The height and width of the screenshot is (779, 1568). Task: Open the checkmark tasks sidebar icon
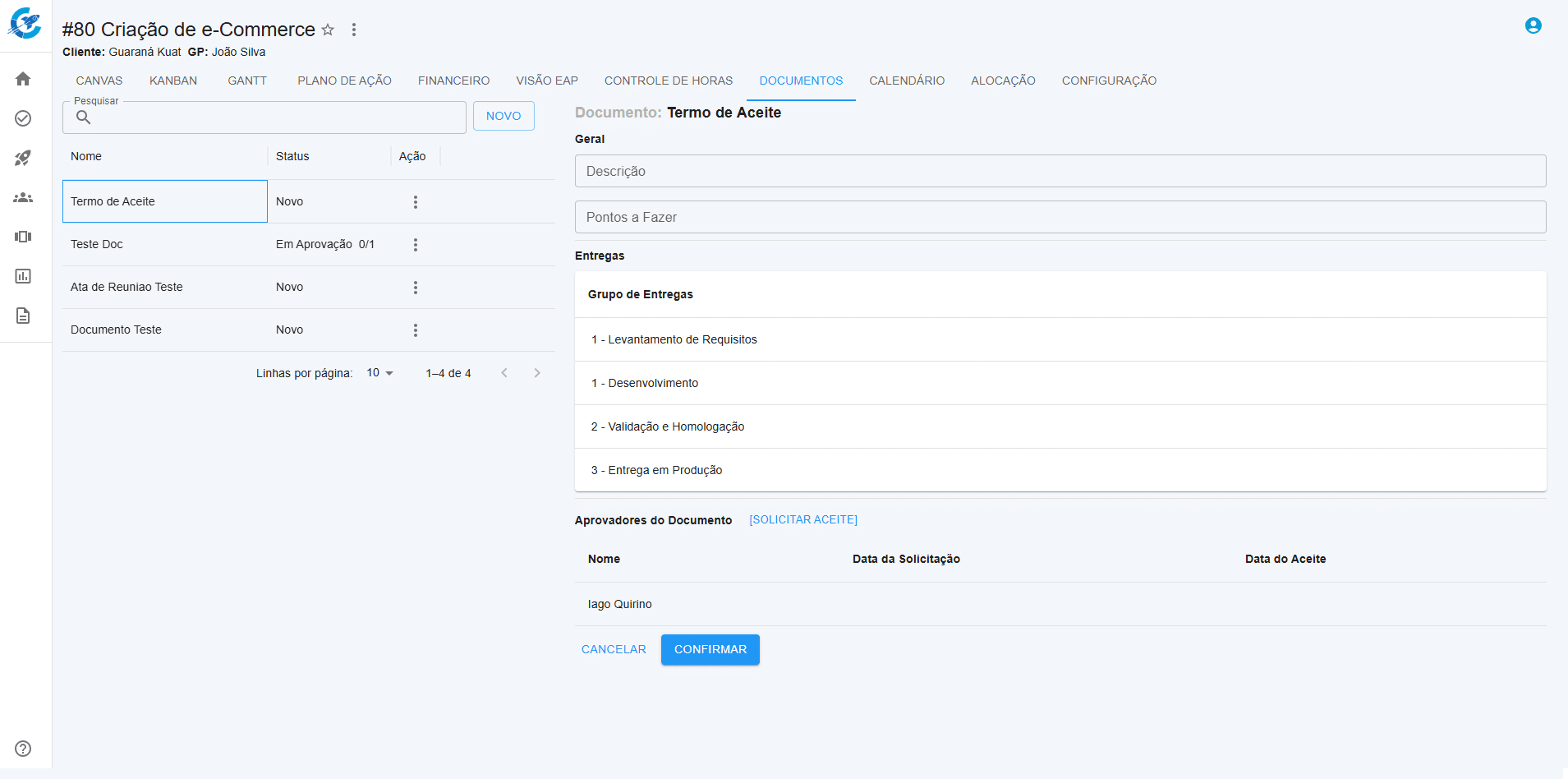[23, 118]
